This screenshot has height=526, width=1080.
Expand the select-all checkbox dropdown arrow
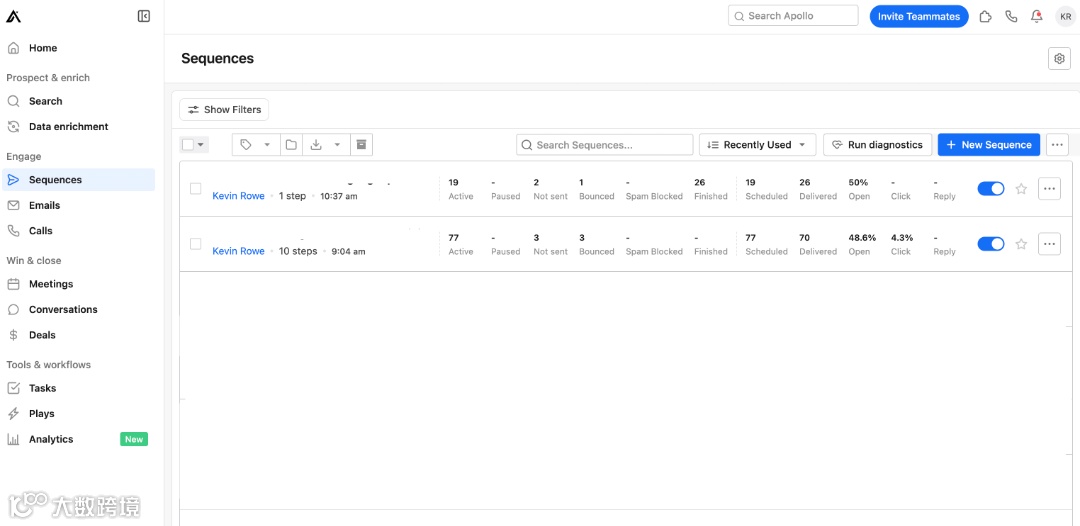click(201, 145)
